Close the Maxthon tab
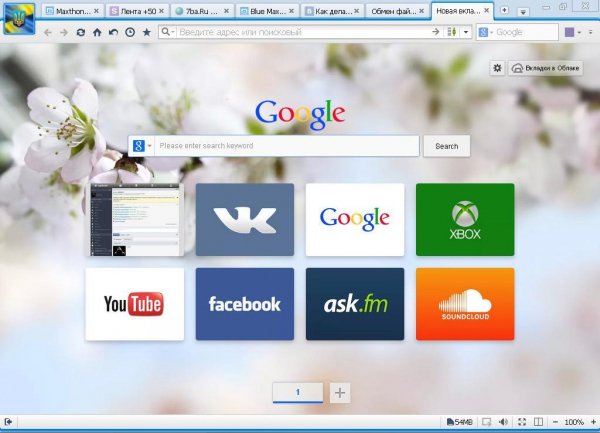The image size is (600, 433). click(x=96, y=11)
